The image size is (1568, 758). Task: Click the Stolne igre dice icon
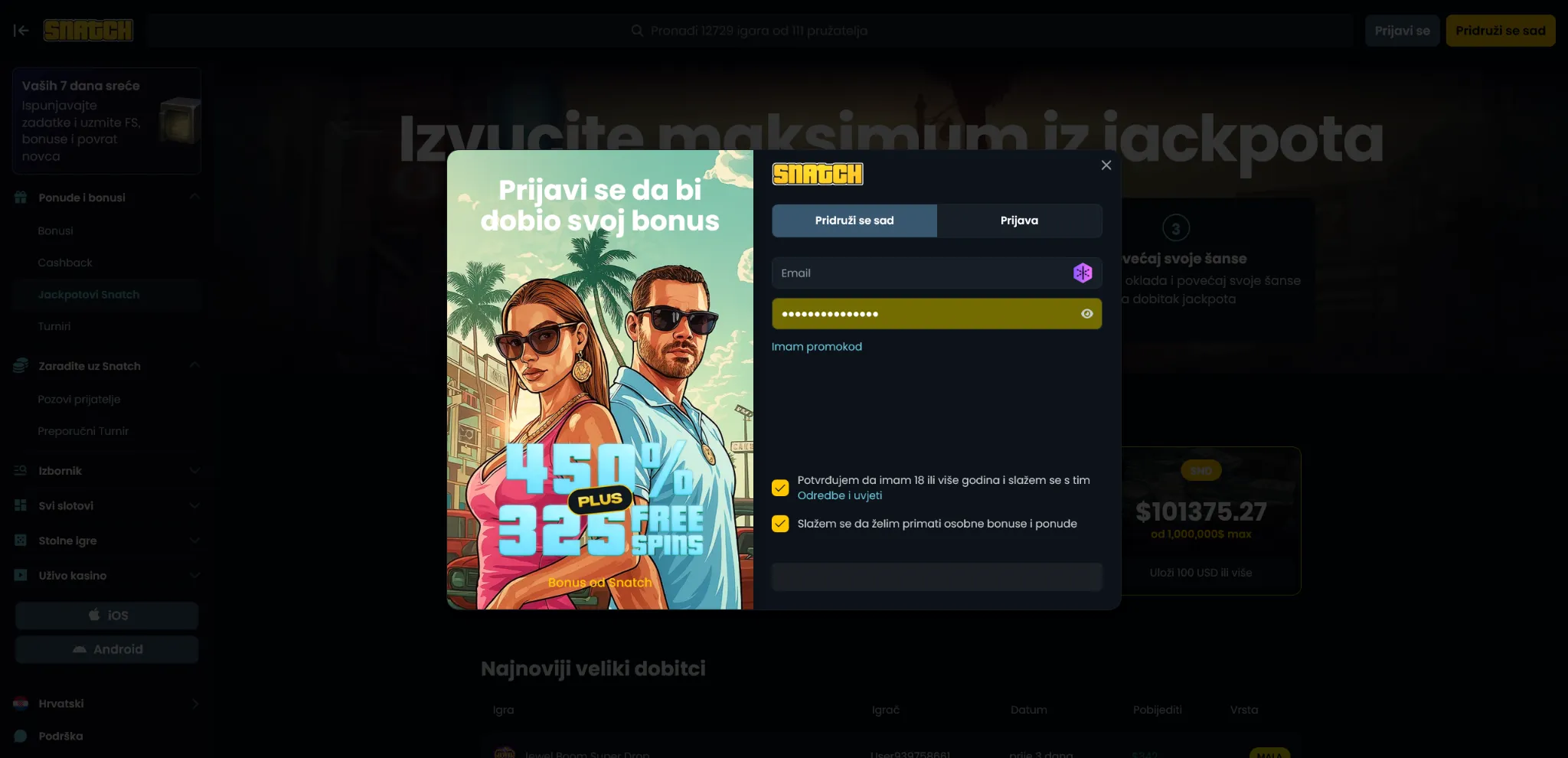point(21,541)
